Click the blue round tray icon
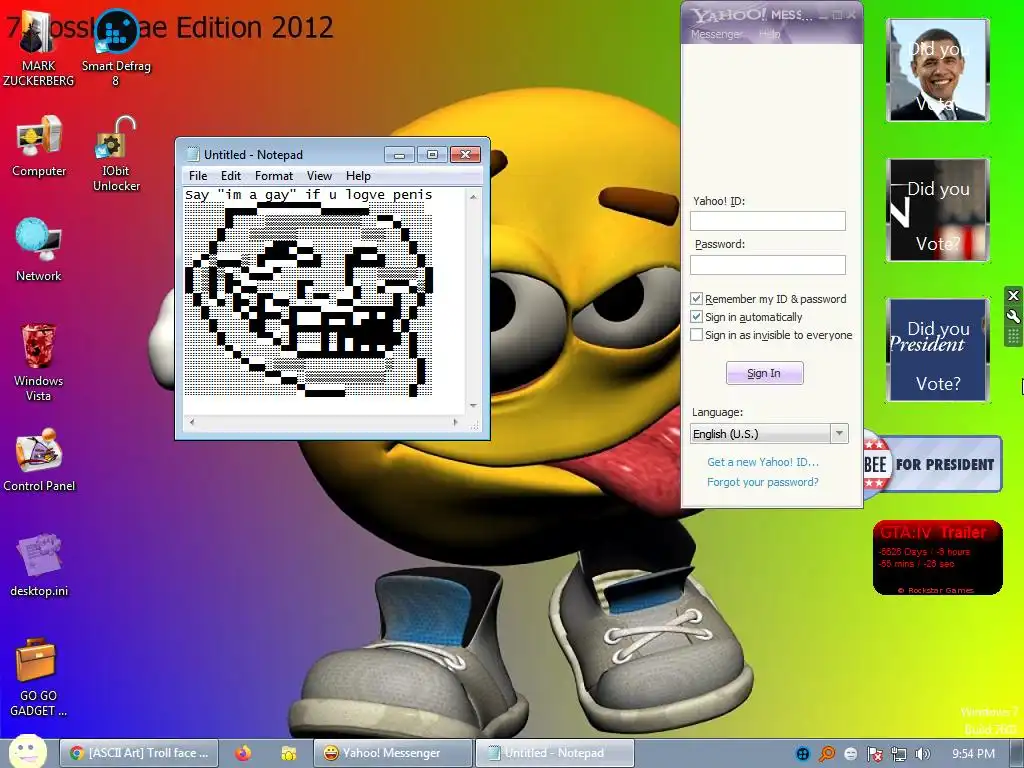 pos(803,754)
